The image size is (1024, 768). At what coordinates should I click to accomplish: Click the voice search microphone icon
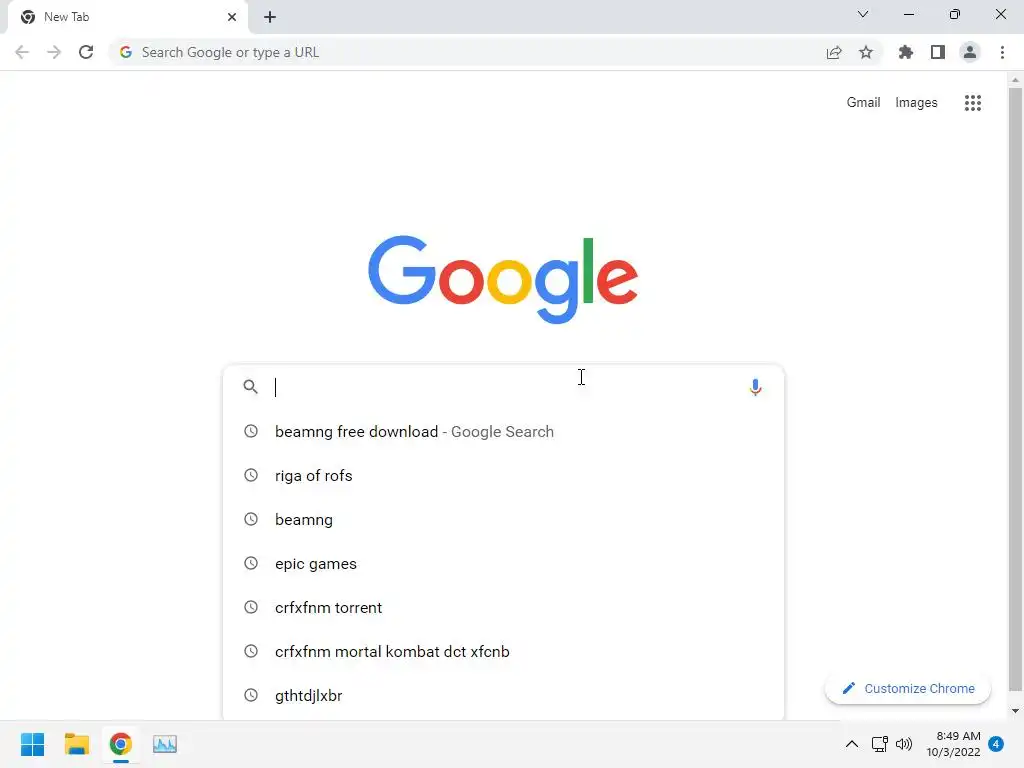click(x=755, y=387)
